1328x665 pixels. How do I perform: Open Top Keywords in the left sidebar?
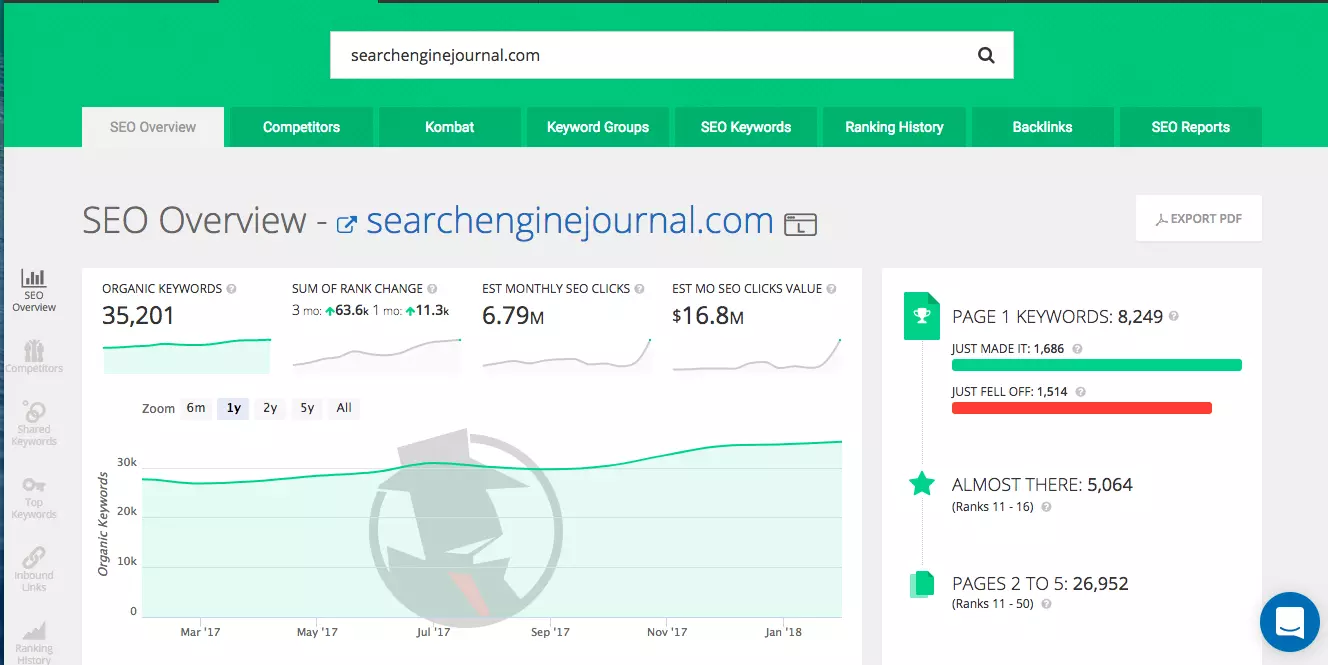(x=34, y=497)
